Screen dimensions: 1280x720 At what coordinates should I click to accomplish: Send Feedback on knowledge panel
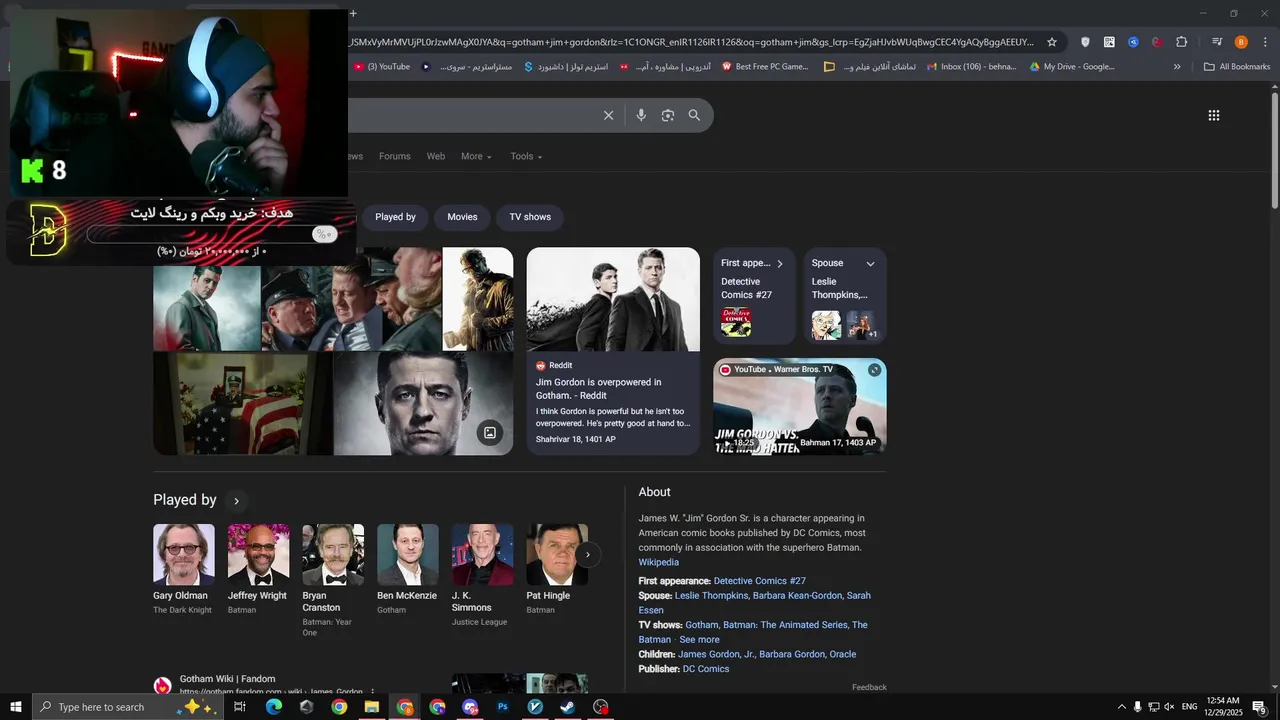pos(869,687)
